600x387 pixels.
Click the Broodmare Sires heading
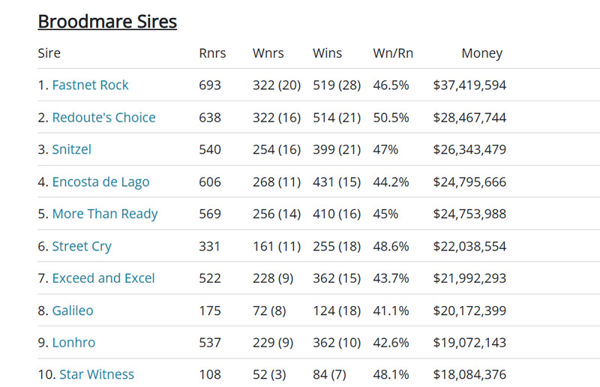tap(107, 21)
